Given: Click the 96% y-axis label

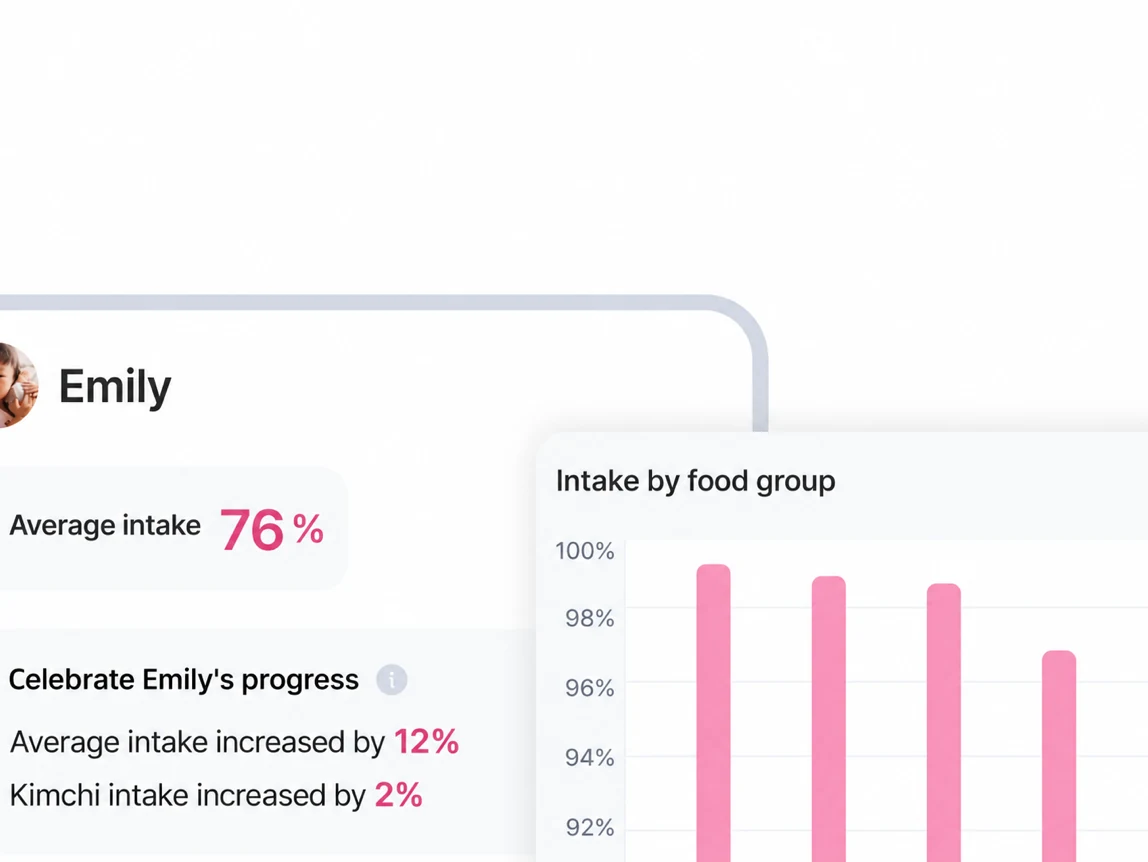Looking at the screenshot, I should point(589,688).
